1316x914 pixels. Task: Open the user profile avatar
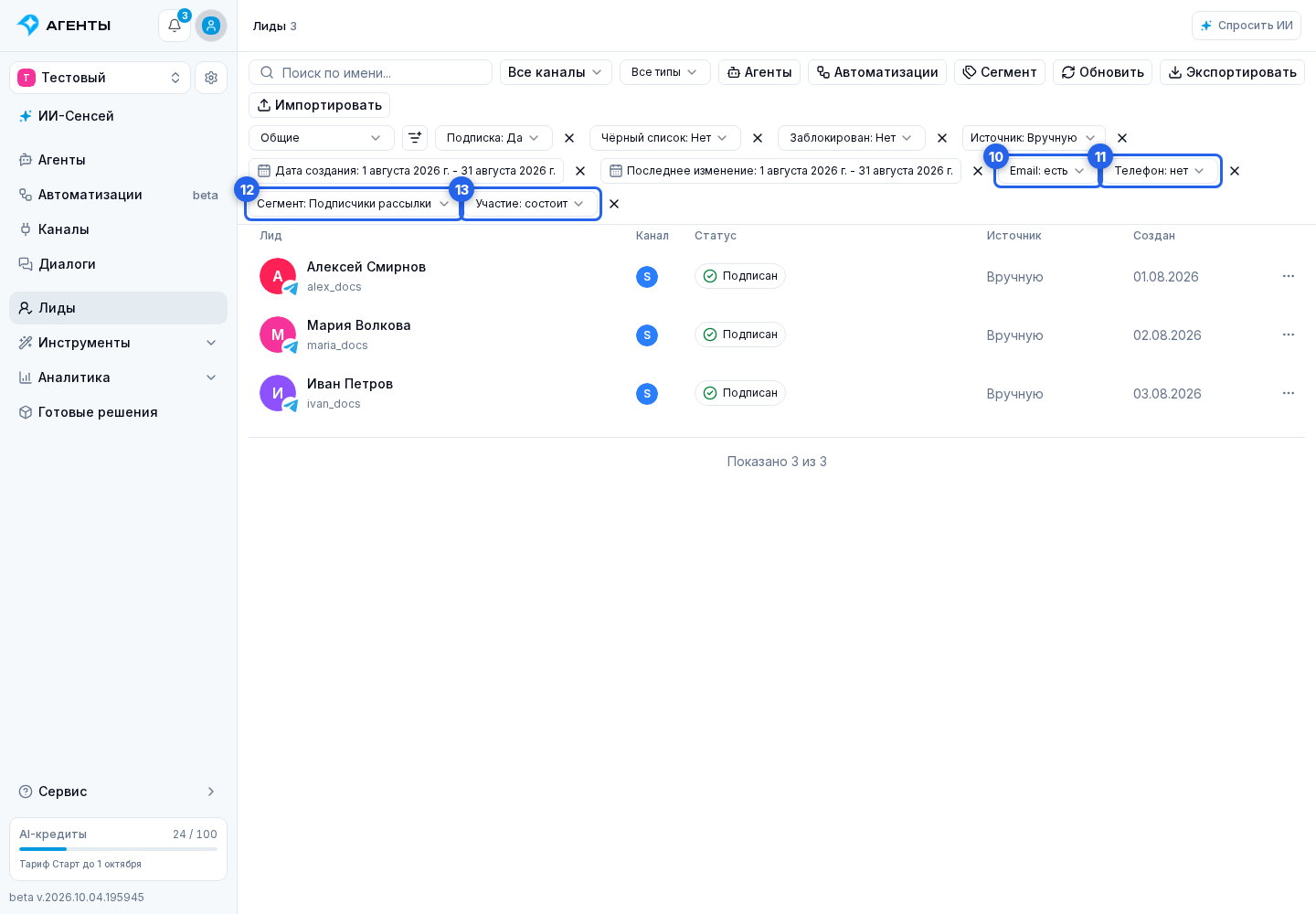coord(211,26)
